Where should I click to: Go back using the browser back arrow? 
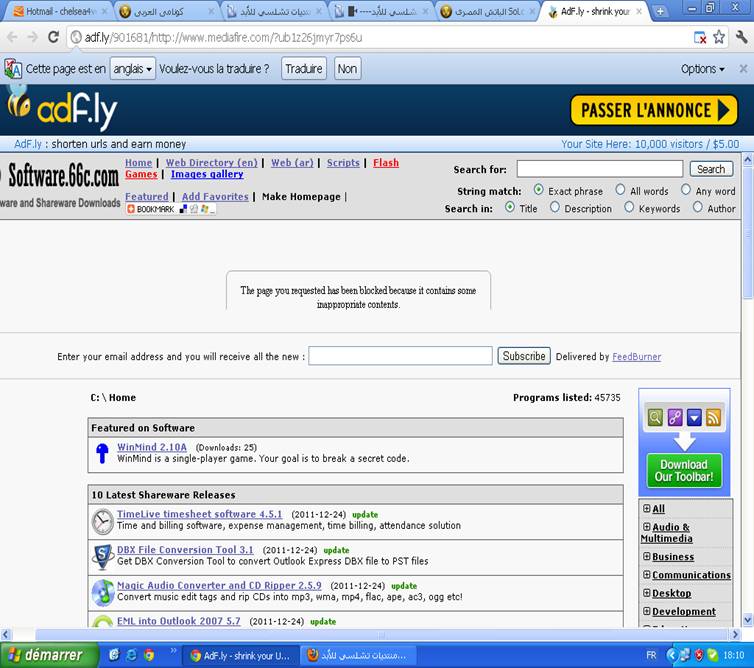[x=12, y=37]
